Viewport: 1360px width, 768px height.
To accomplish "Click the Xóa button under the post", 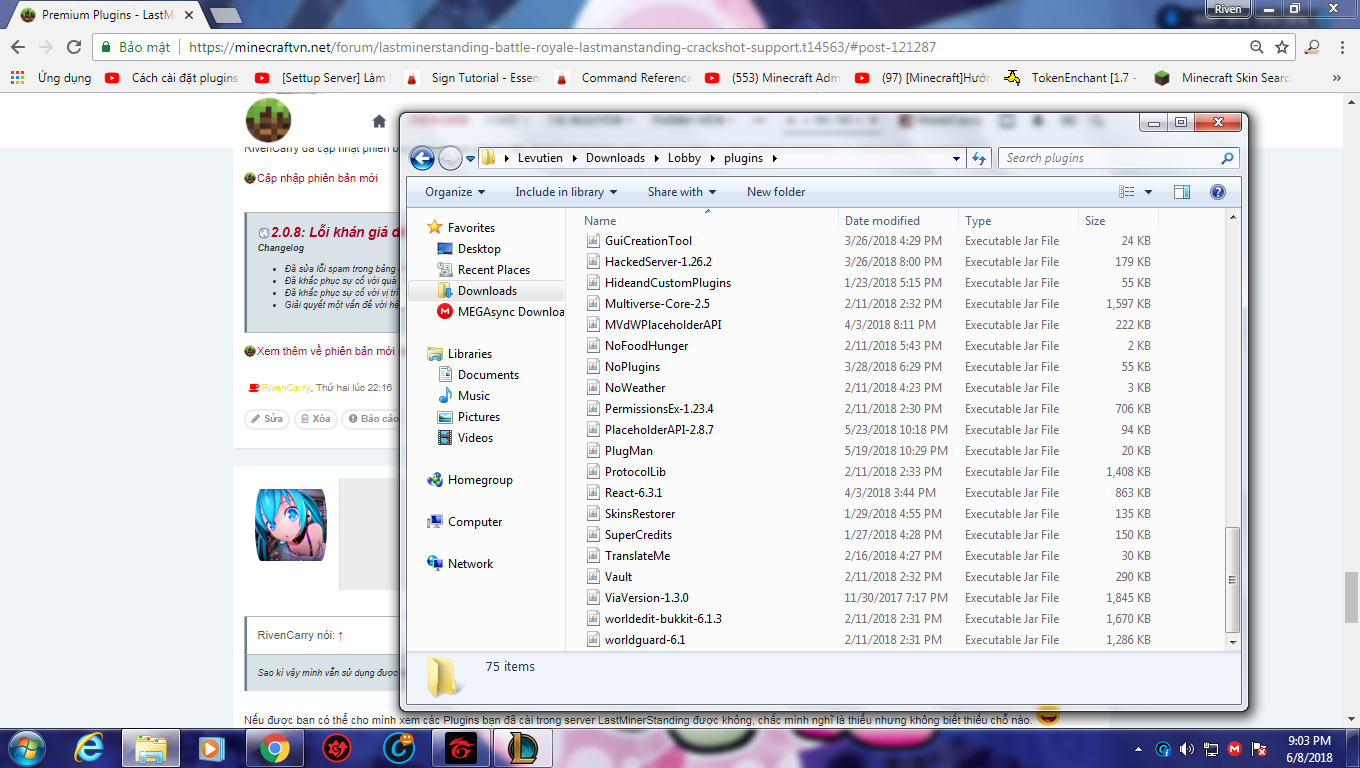I will (314, 419).
